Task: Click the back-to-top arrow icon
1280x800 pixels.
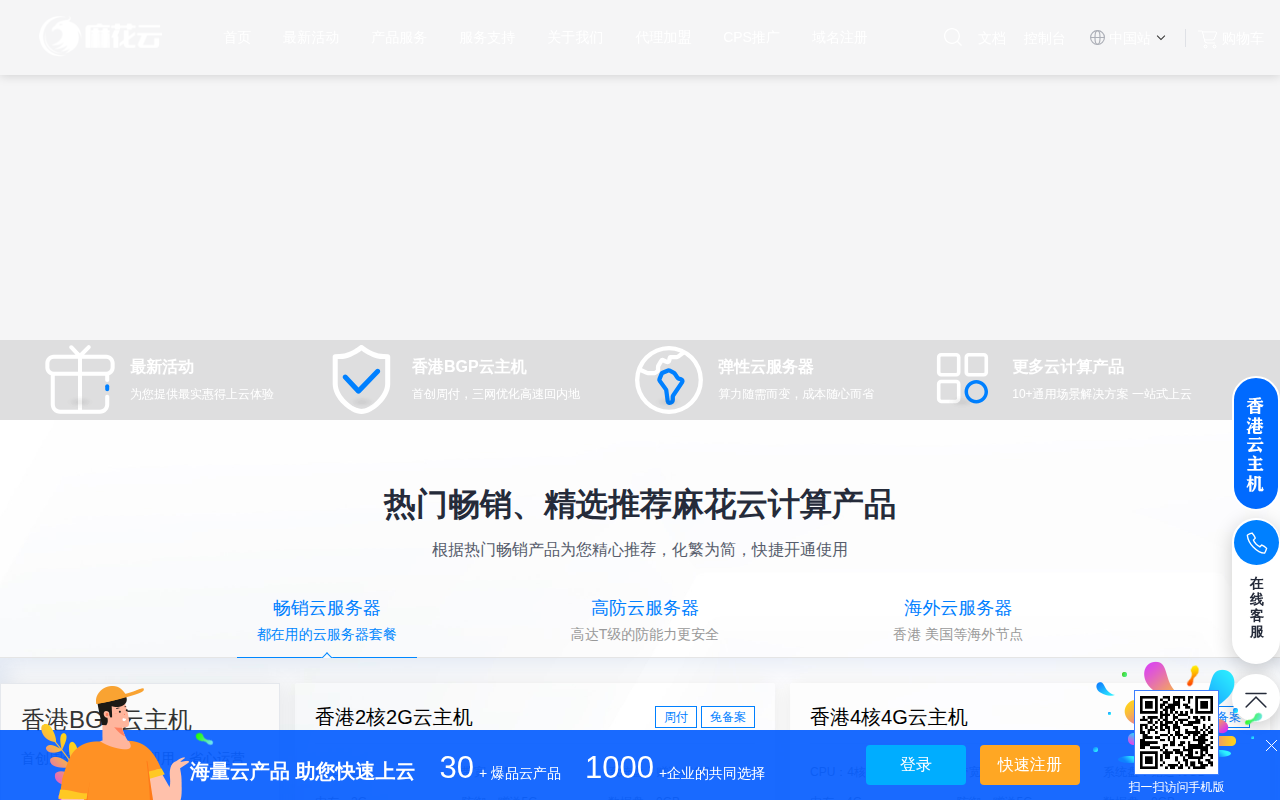Action: coord(1256,699)
